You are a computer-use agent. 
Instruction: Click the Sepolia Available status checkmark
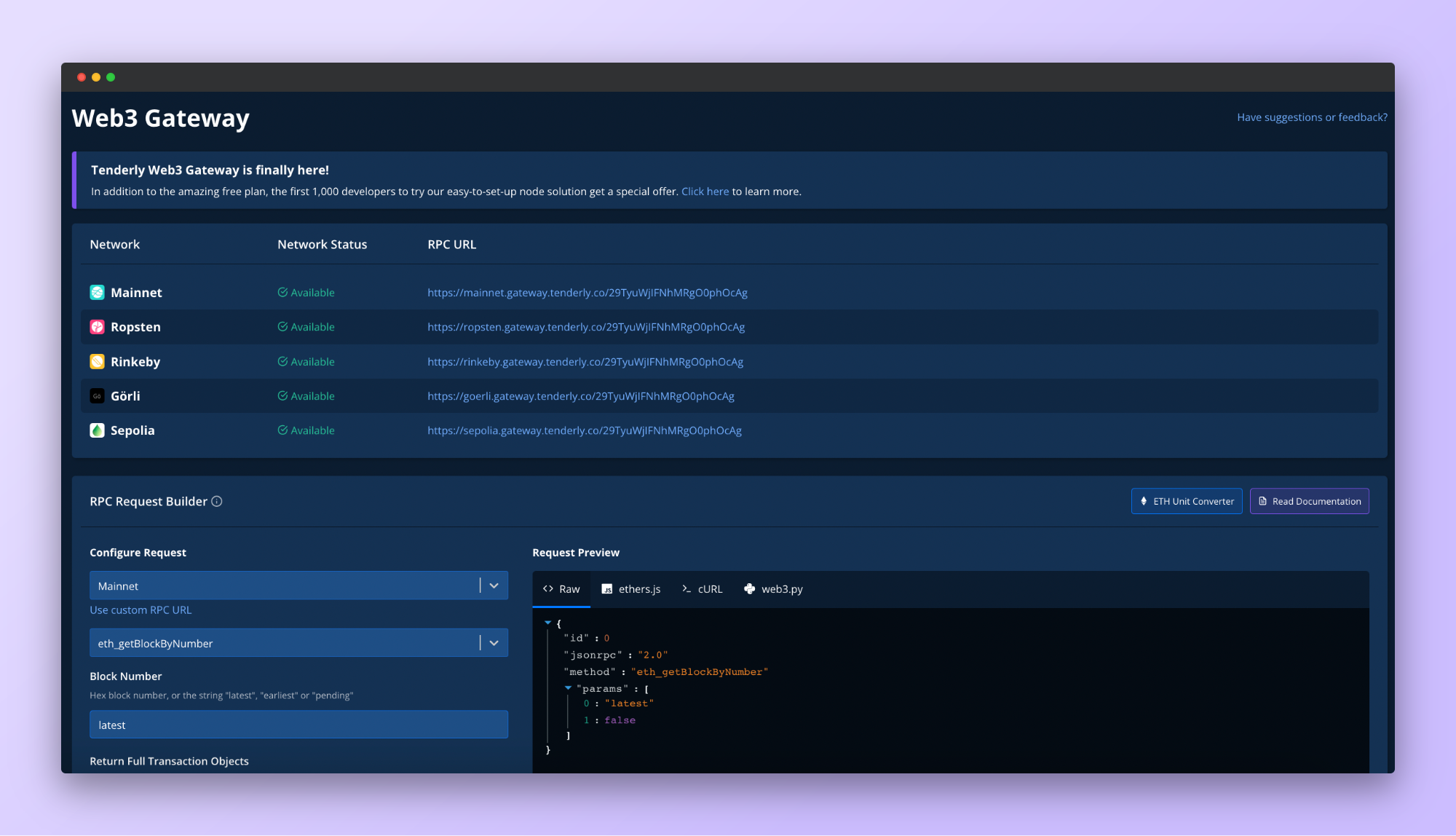(282, 430)
